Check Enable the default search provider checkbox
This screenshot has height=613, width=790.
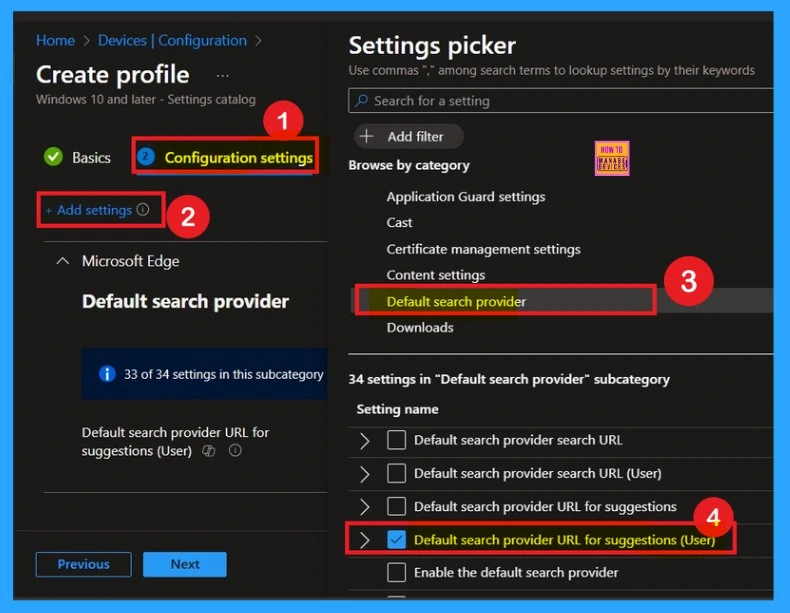pyautogui.click(x=397, y=572)
